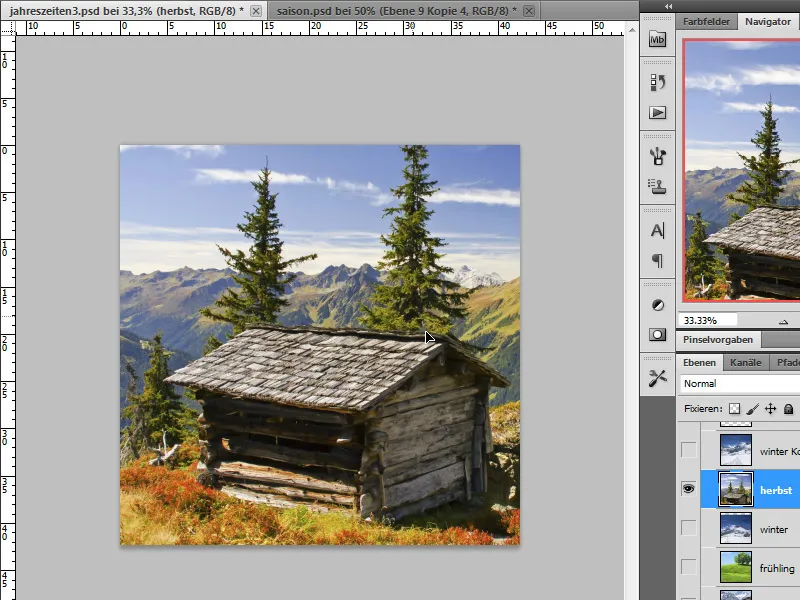This screenshot has width=800, height=600.
Task: Click the frühling layer name
Action: (777, 568)
